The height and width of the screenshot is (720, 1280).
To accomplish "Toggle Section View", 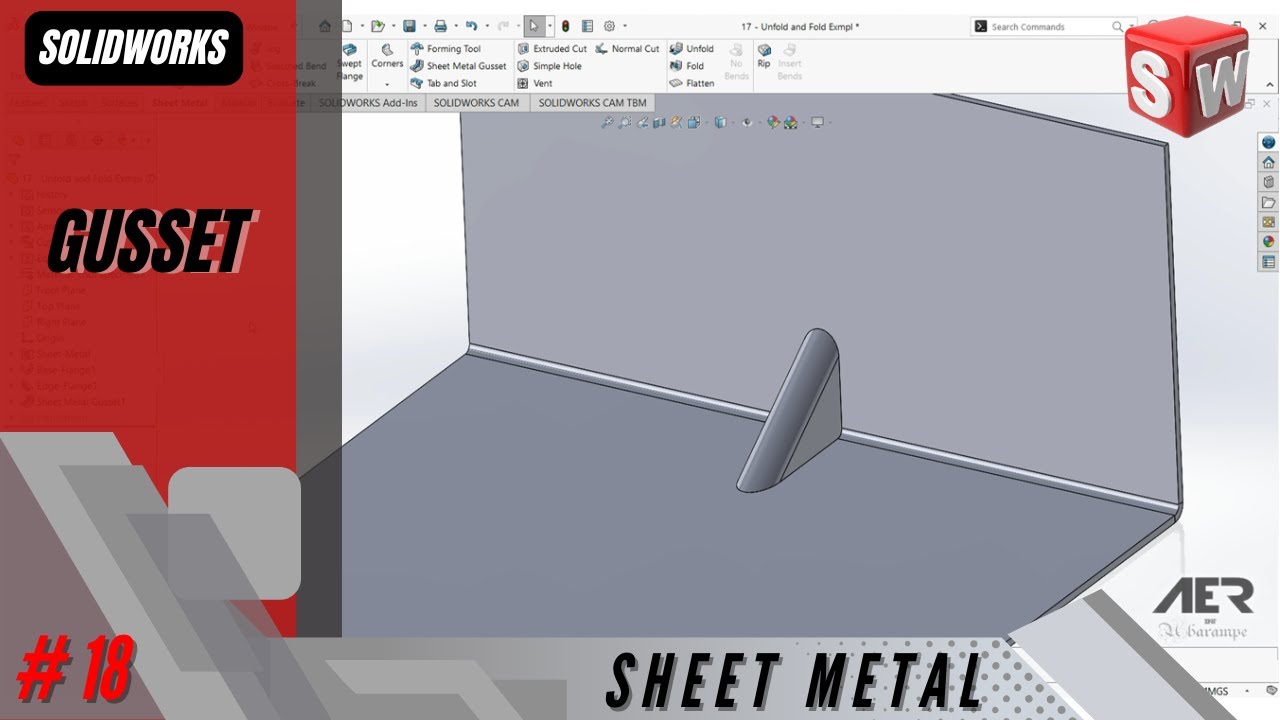I will pos(659,122).
